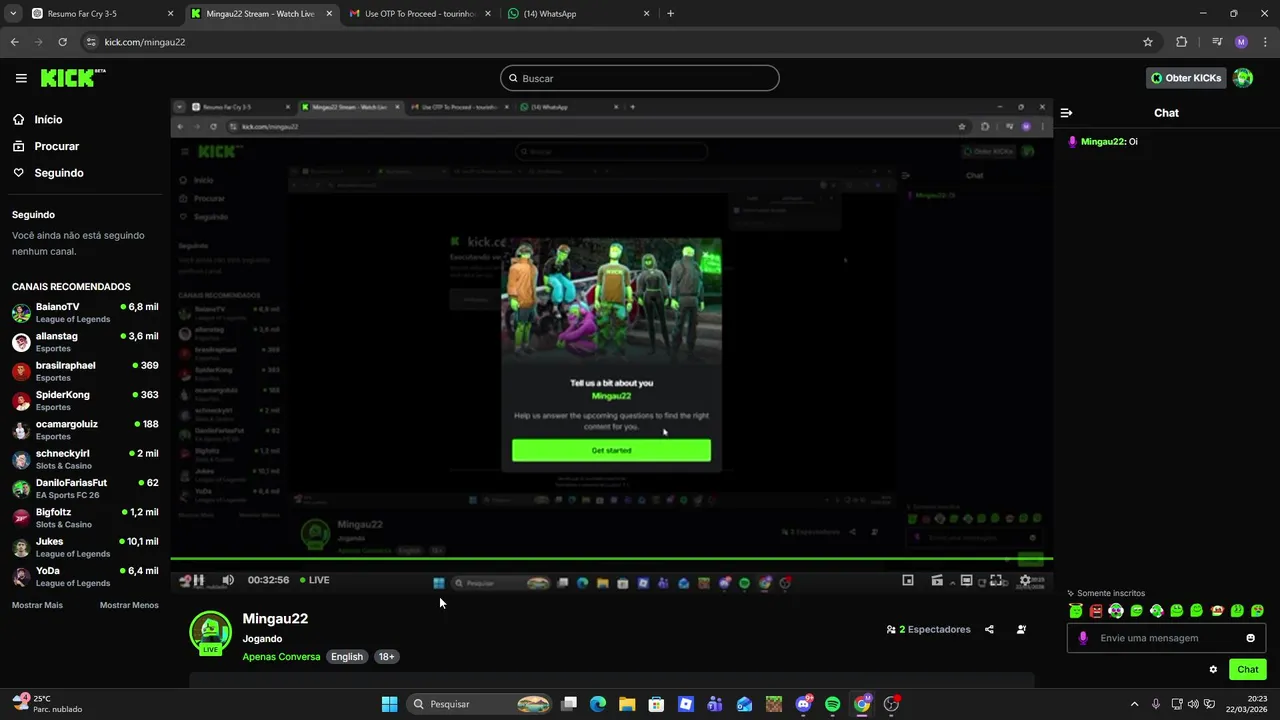Open the profile avatar menu at top right
The height and width of the screenshot is (720, 1280).
pos(1243,78)
